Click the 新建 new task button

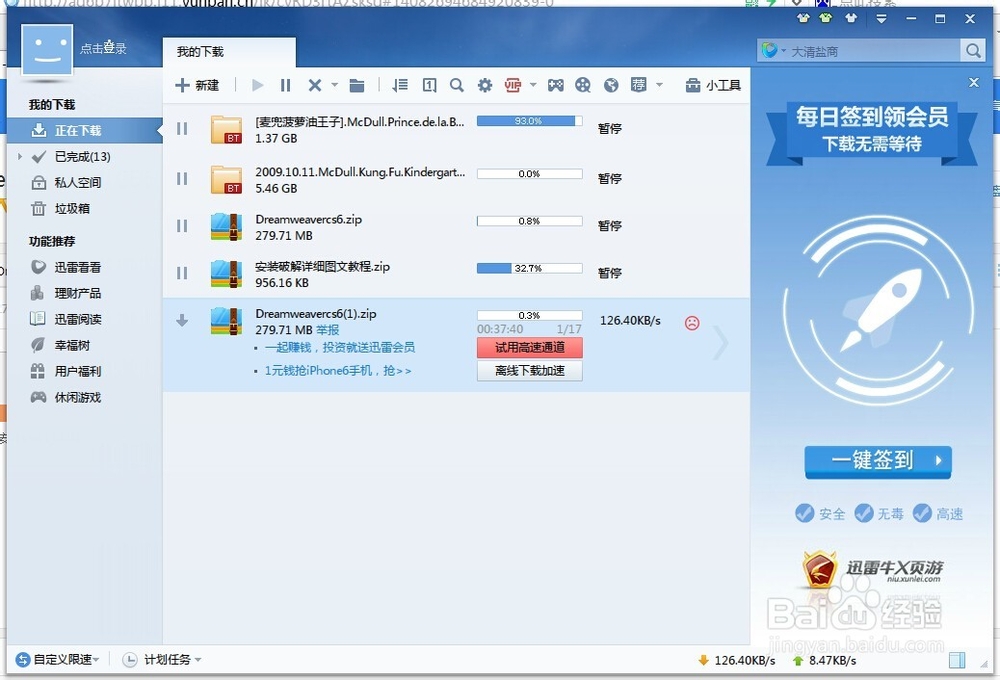click(197, 85)
